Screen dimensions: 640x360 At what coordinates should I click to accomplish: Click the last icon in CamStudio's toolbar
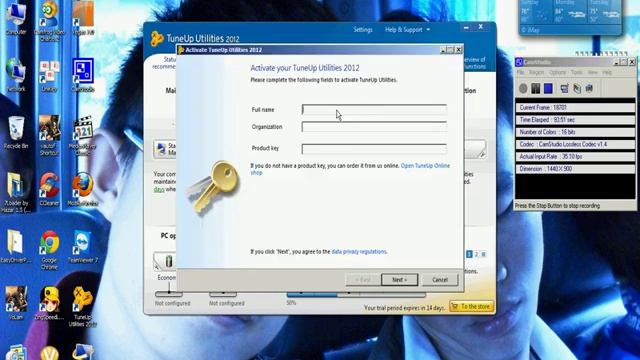point(589,89)
